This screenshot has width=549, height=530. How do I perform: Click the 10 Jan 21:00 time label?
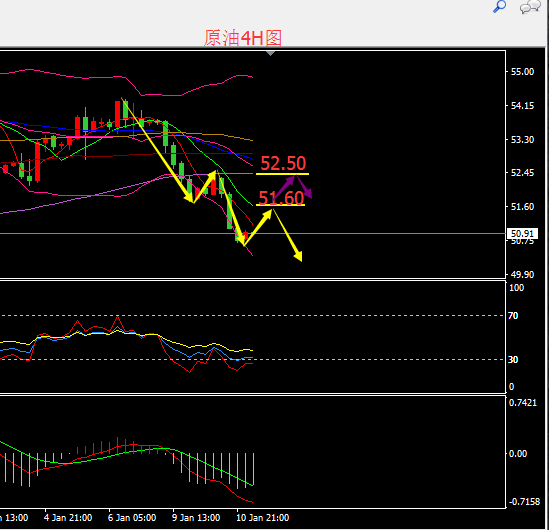pyautogui.click(x=263, y=518)
